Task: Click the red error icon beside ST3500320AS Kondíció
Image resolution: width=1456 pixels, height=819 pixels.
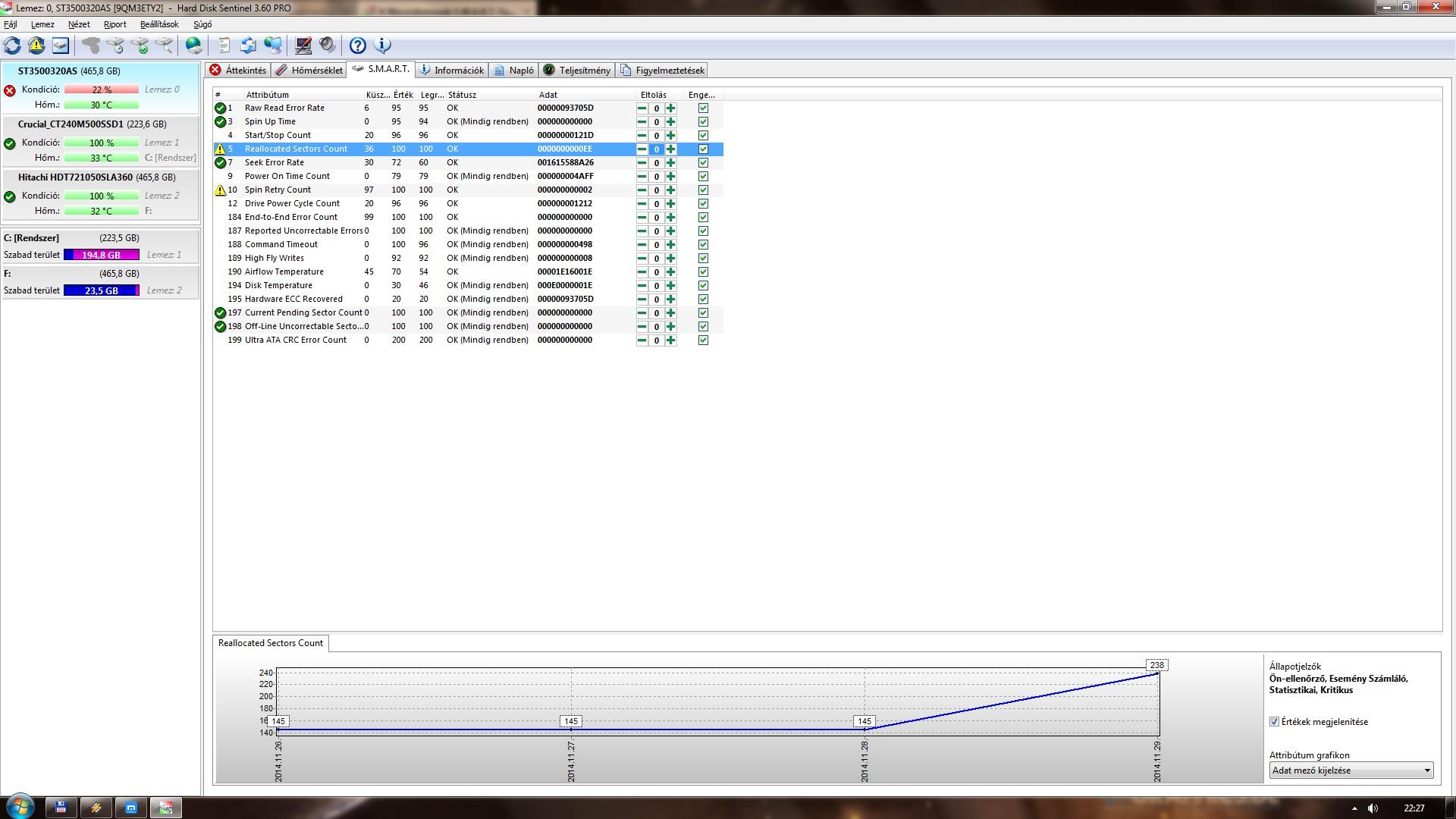Action: point(10,90)
